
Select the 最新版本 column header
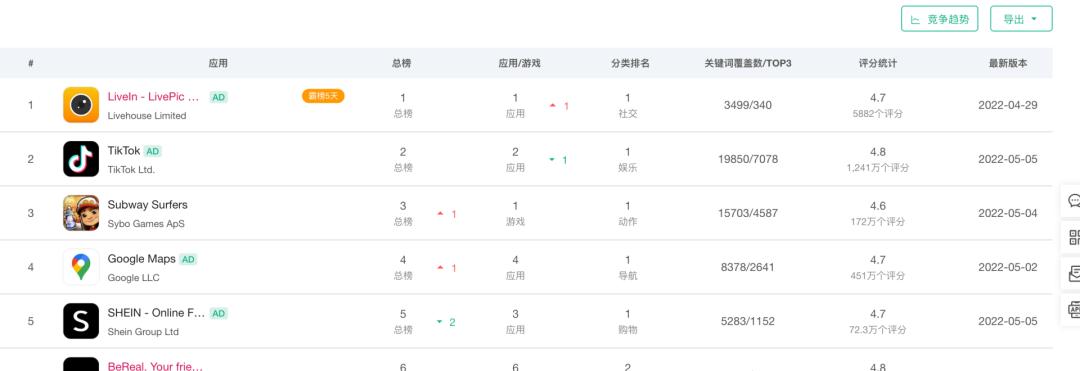pyautogui.click(x=1008, y=63)
